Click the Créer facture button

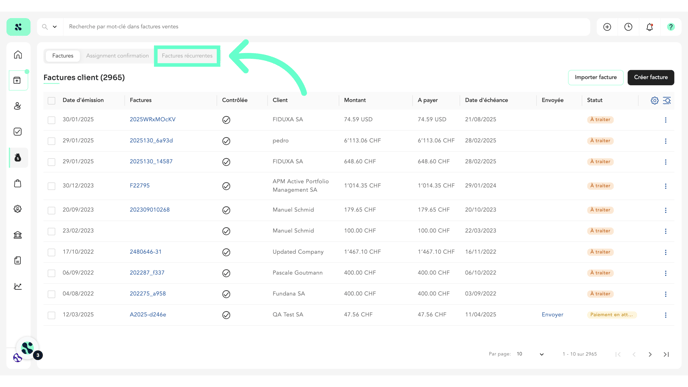click(651, 77)
